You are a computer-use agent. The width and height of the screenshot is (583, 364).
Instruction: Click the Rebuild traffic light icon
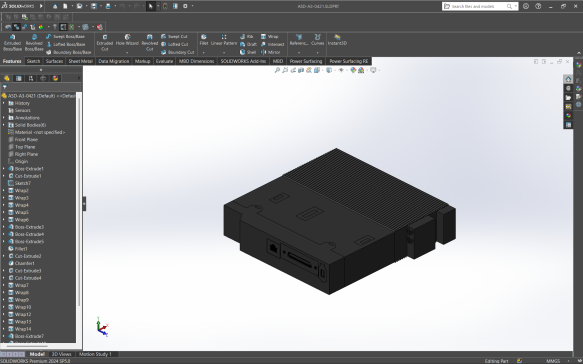coord(165,6)
